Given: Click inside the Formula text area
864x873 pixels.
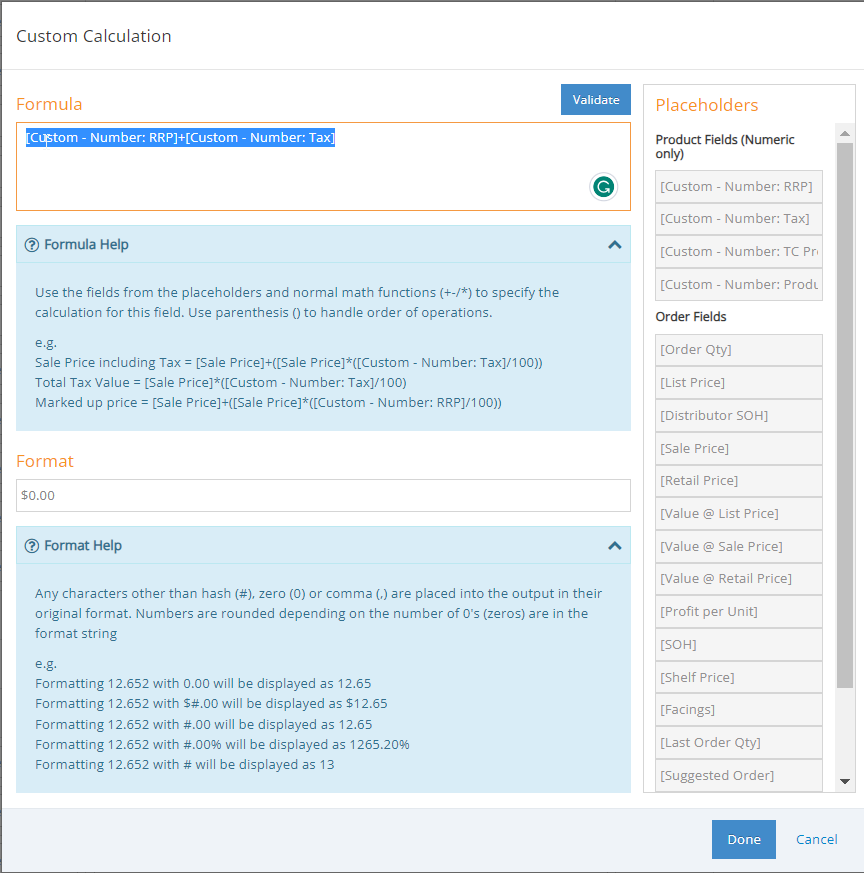Looking at the screenshot, I should pos(323,166).
